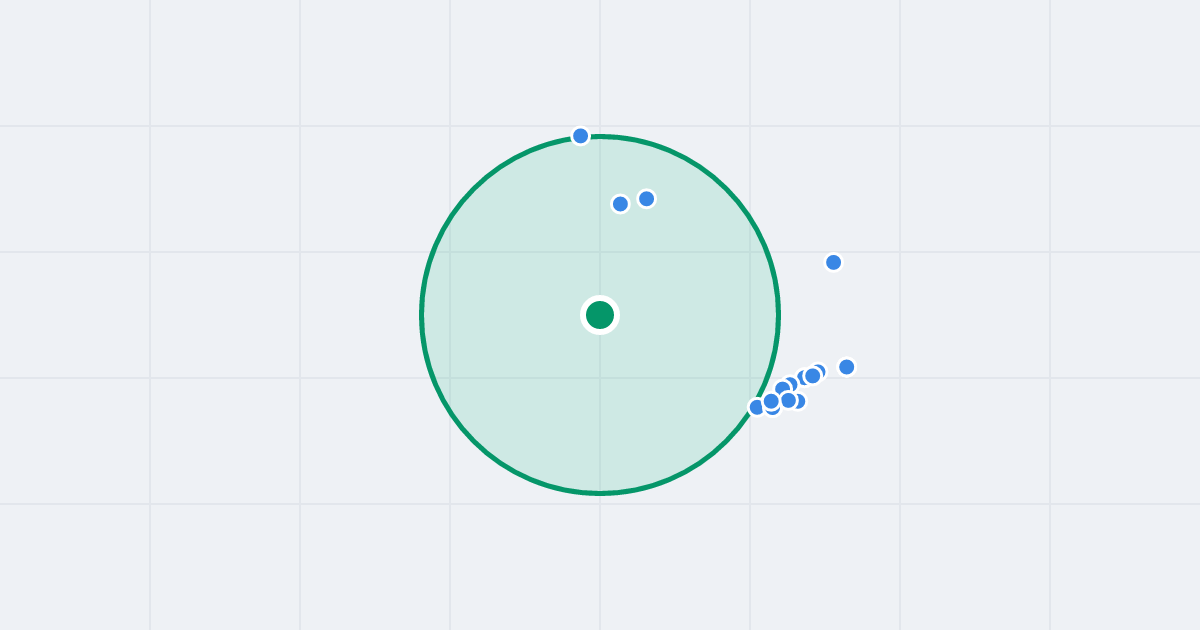Click the isolated blue dot upper right of the circle
This screenshot has width=1200, height=630.
pos(834,262)
